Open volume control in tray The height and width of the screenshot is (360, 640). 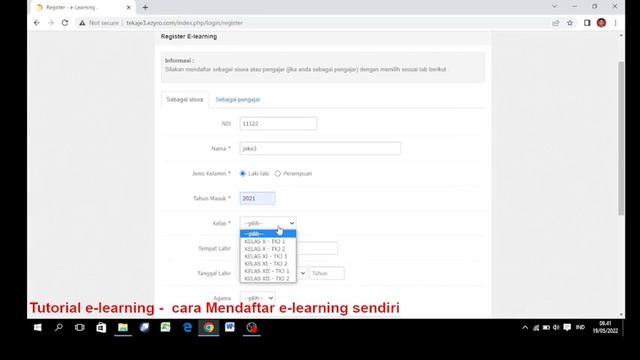[x=556, y=327]
